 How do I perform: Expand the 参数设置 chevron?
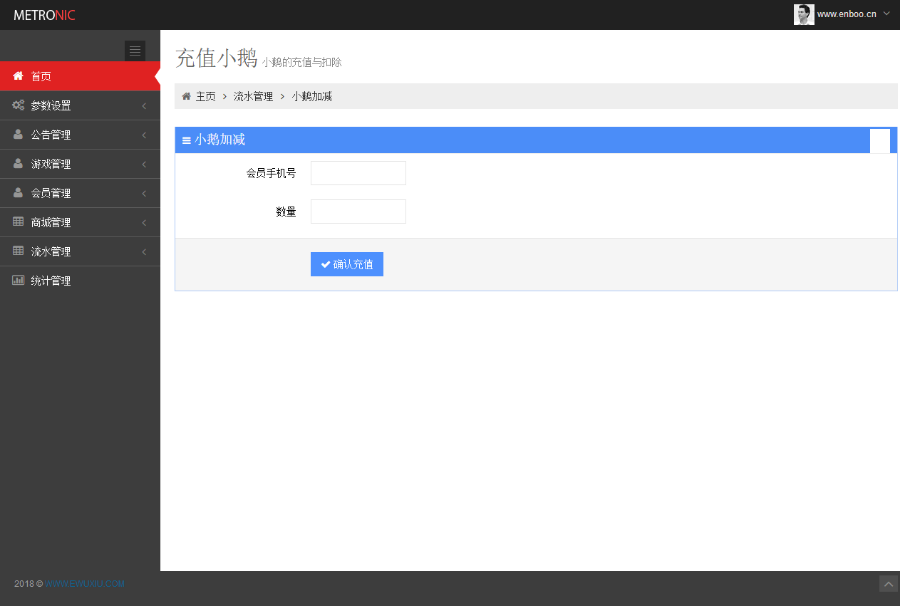[x=144, y=106]
